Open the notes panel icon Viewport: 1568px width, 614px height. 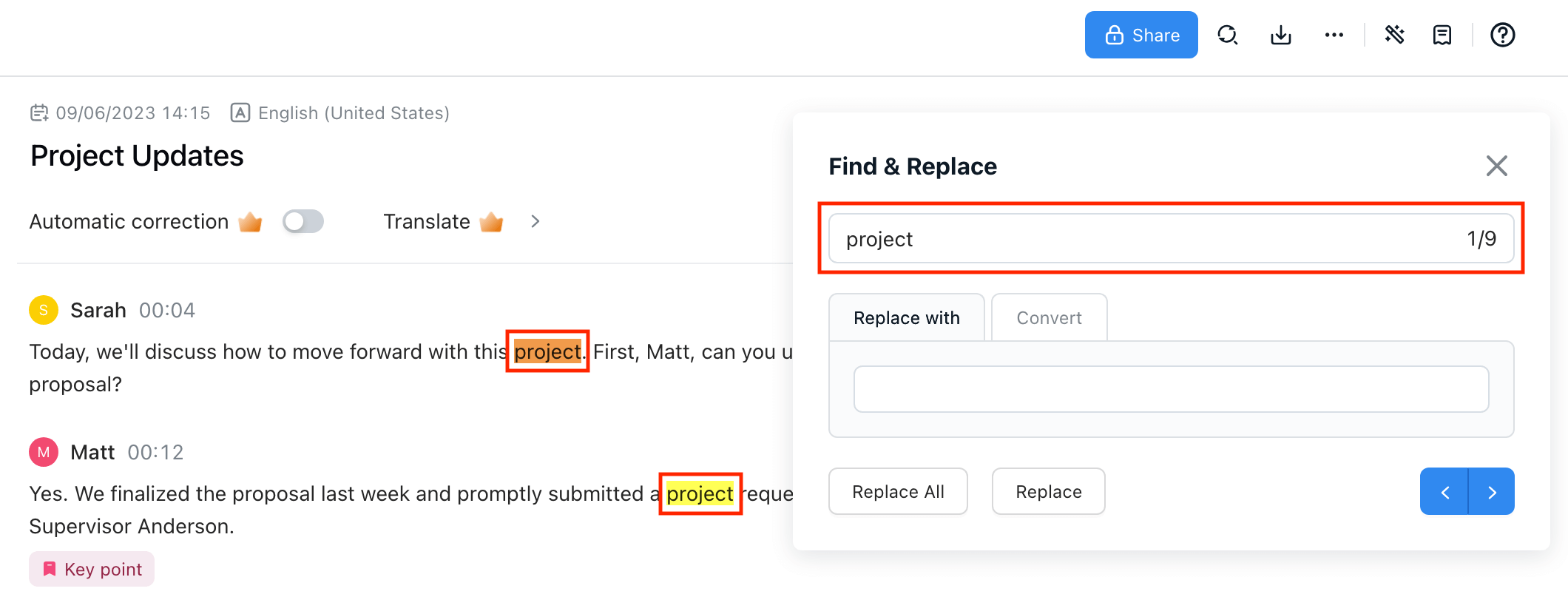click(1442, 35)
